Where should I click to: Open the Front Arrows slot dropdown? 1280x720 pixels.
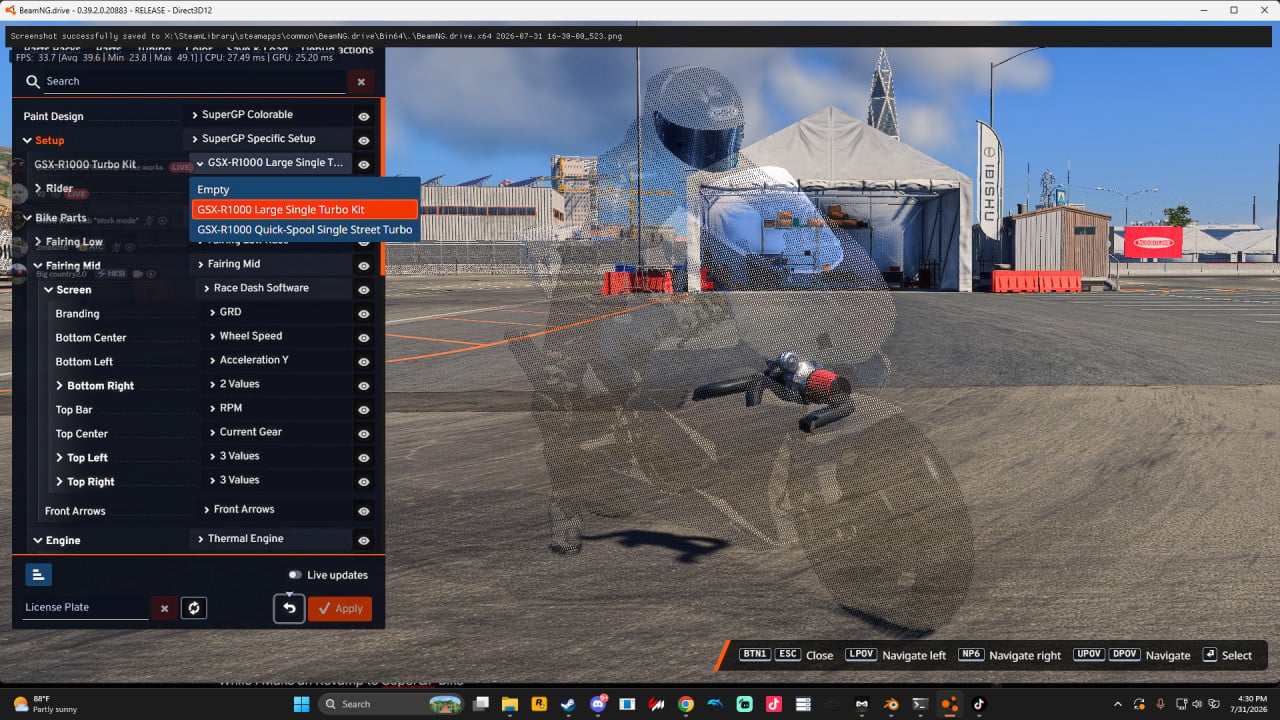pyautogui.click(x=274, y=509)
